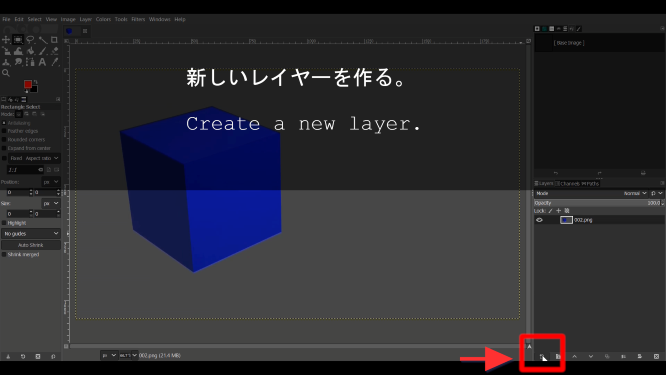Open the layer Mode Normal dropdown
This screenshot has width=666, height=375.
tap(635, 193)
